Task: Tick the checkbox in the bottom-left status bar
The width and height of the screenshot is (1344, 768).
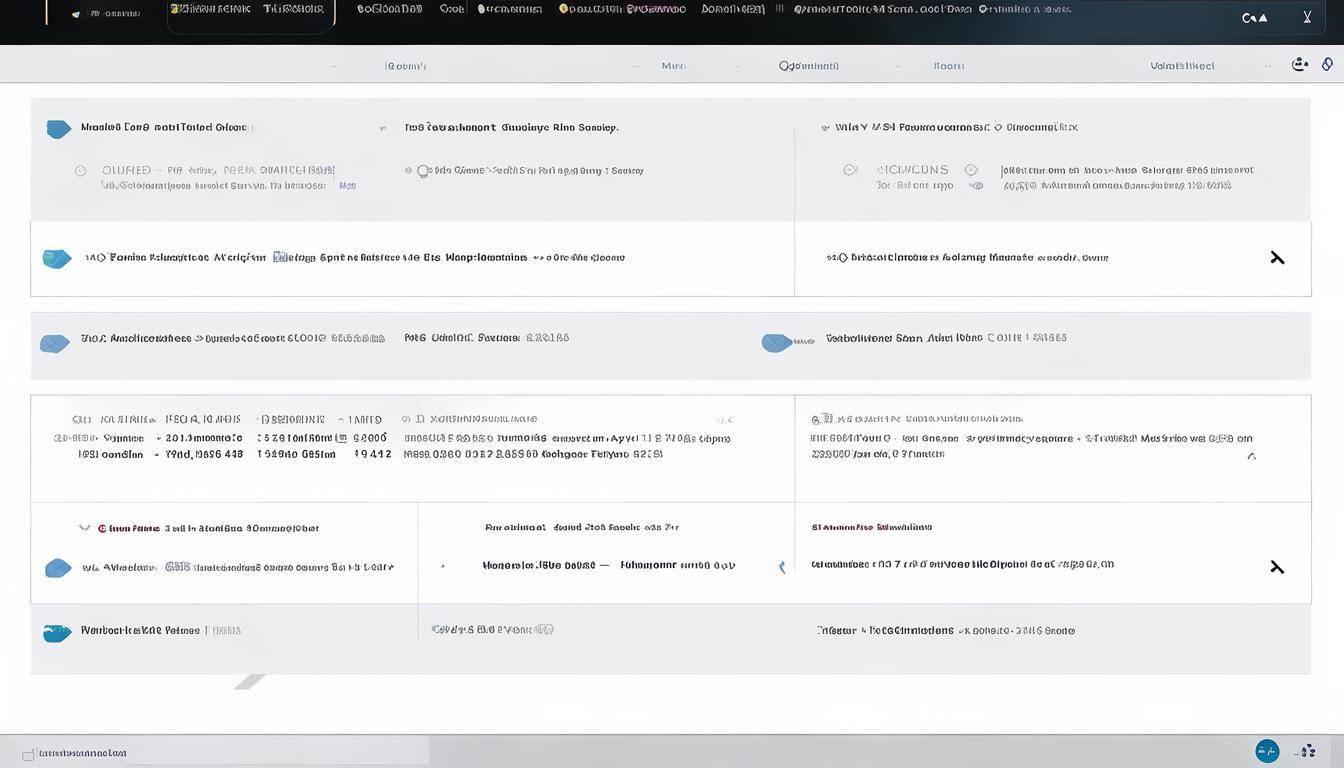Action: click(28, 753)
